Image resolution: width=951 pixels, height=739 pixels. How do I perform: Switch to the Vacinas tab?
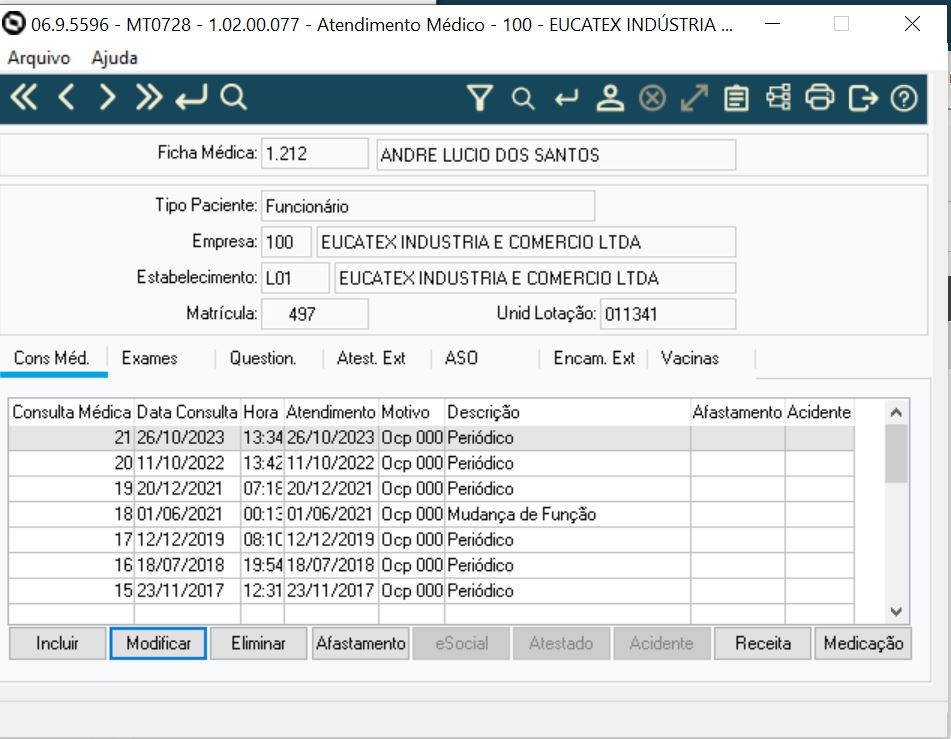coord(689,358)
